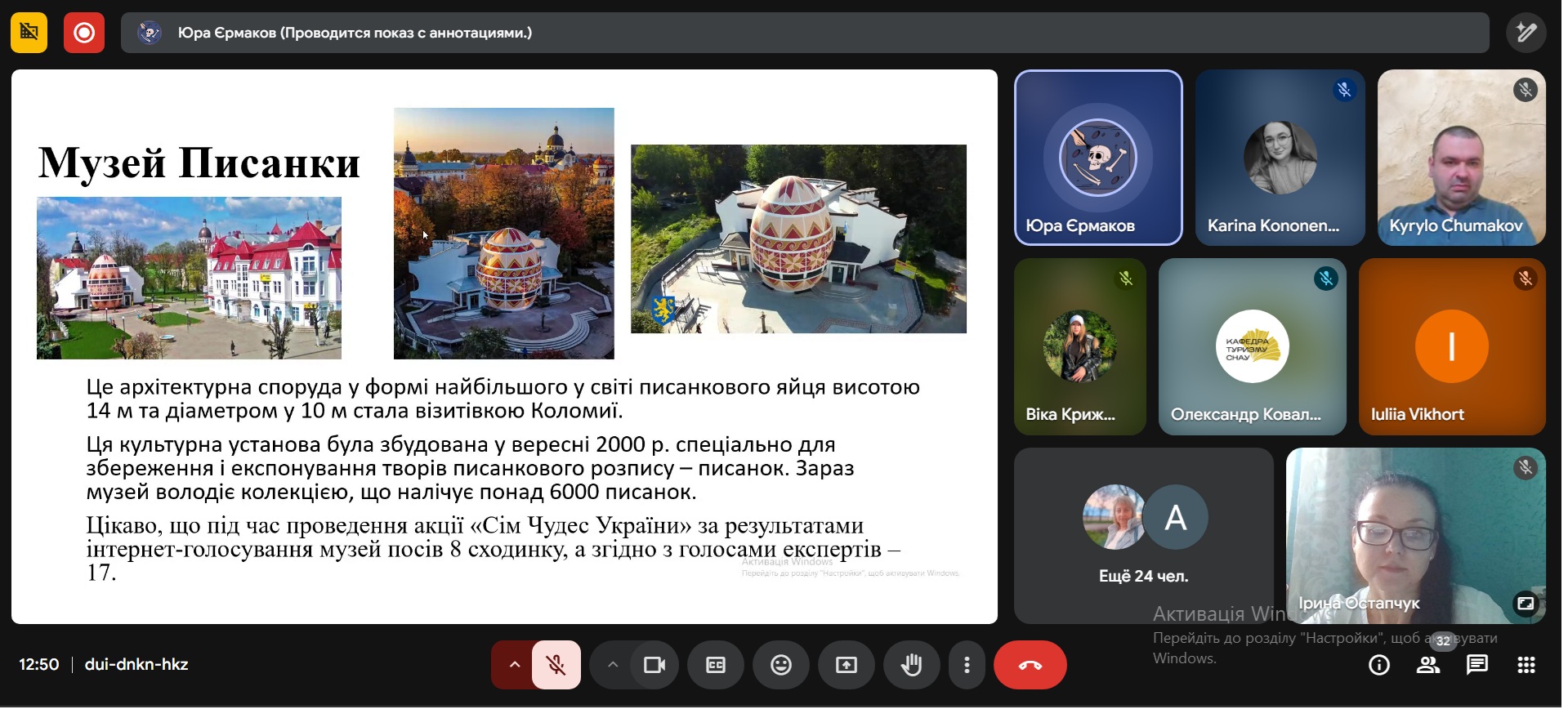Image resolution: width=1568 pixels, height=709 pixels.
Task: Toggle closed captions
Action: click(716, 665)
